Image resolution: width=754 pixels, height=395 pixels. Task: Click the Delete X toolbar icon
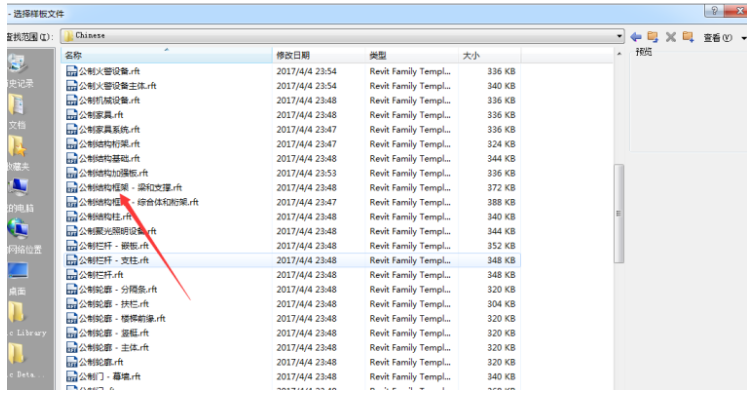coord(670,37)
